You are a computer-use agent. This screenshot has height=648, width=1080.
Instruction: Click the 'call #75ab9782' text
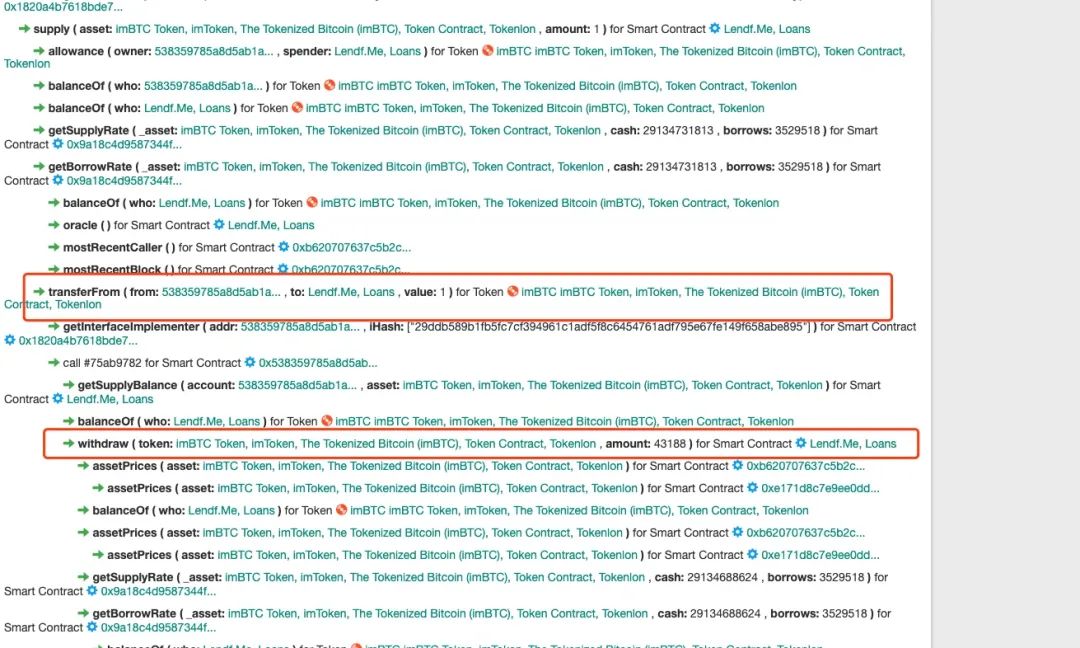pyautogui.click(x=103, y=363)
